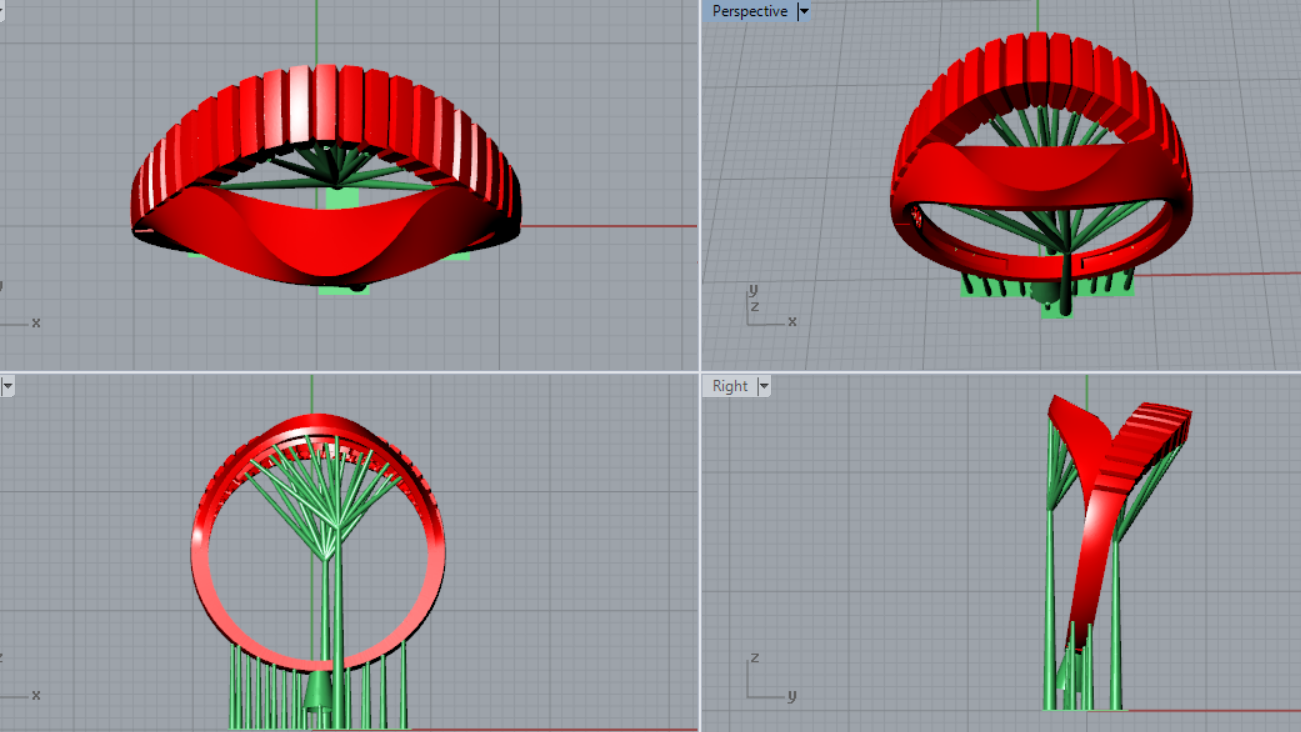Open the Right viewport menu arrow
Viewport: 1301px width, 732px height.
(764, 386)
